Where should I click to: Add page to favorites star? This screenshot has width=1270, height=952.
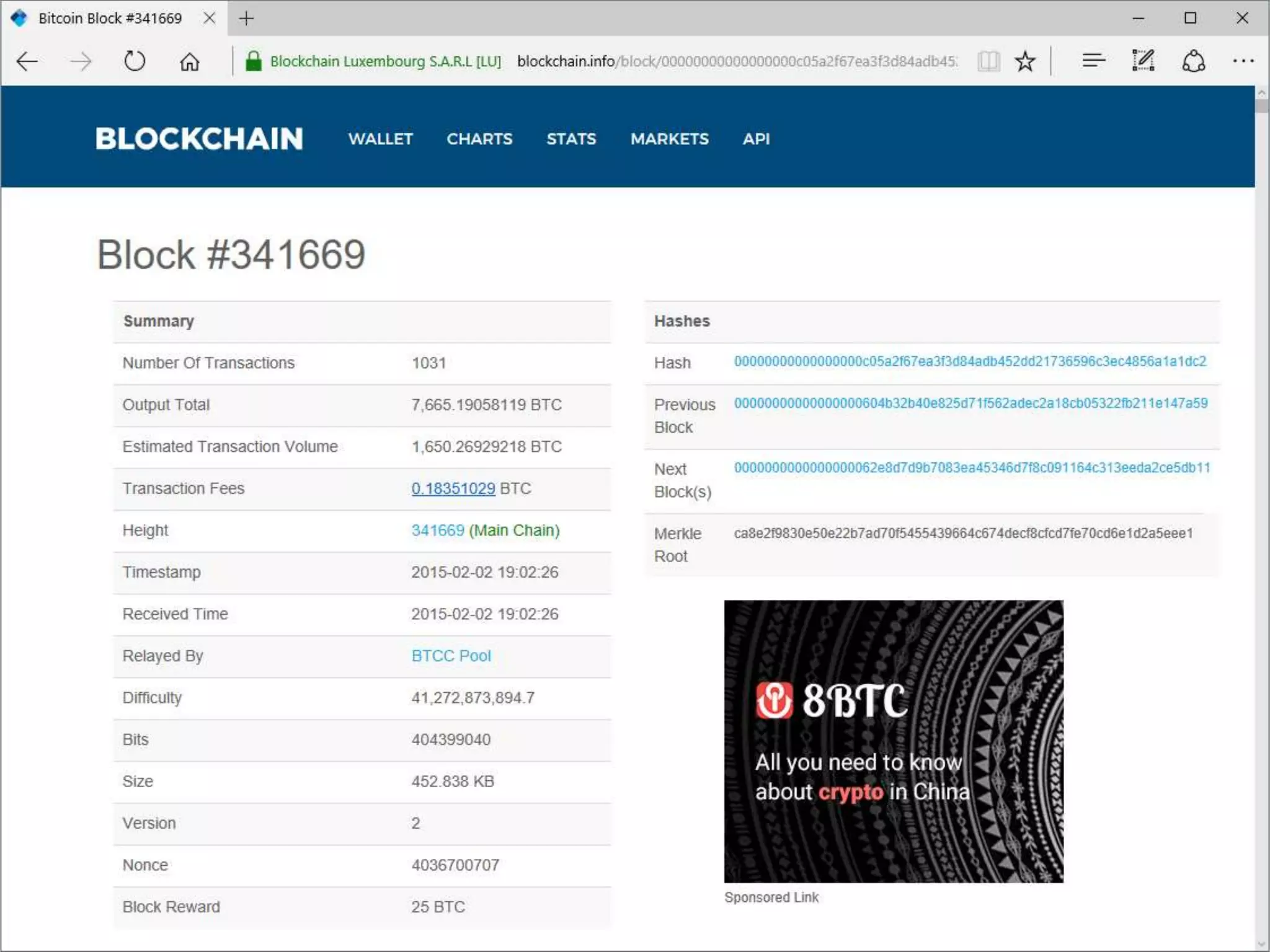tap(1025, 61)
